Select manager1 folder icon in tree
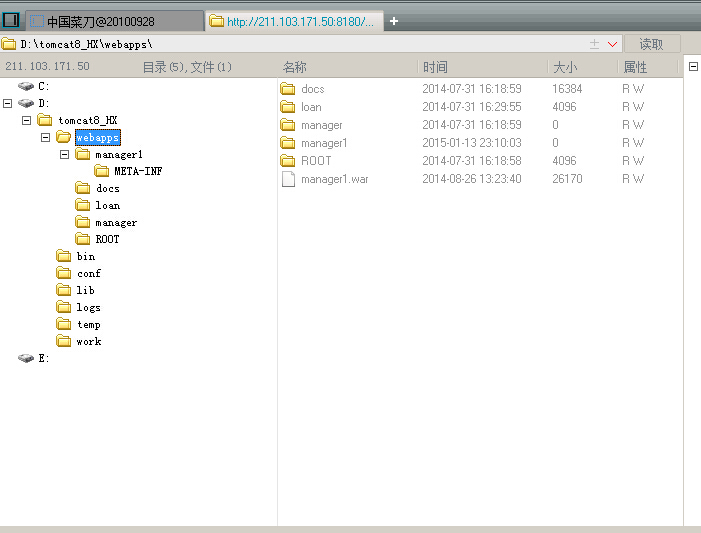 tap(83, 154)
